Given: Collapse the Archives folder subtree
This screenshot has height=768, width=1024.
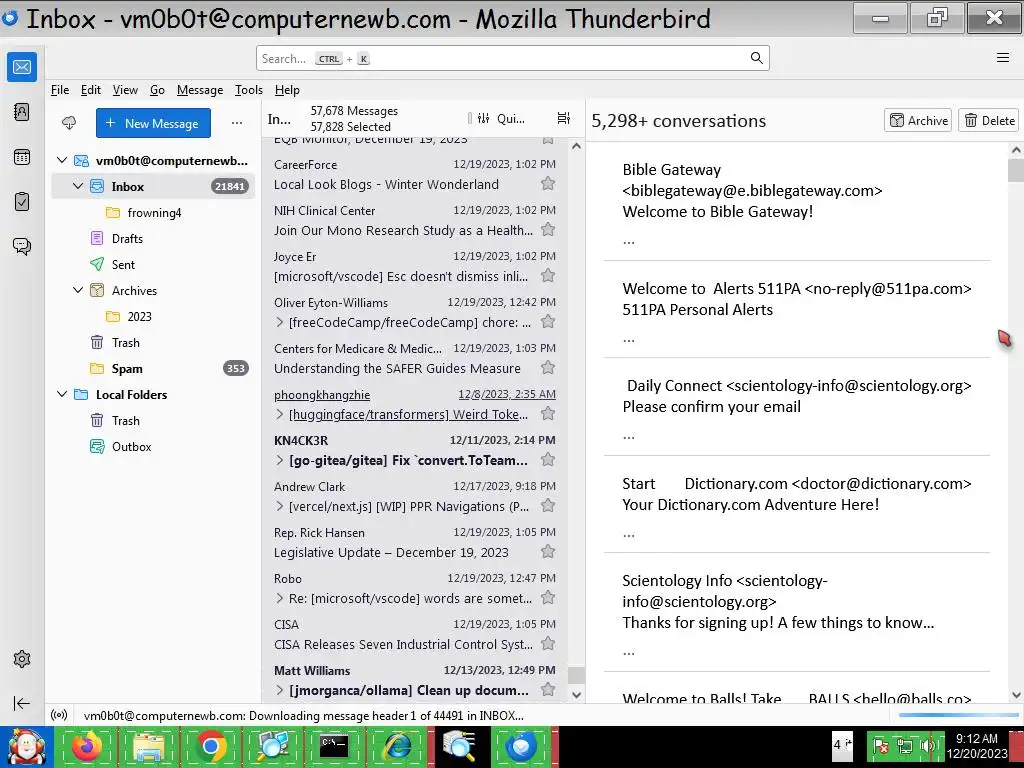Looking at the screenshot, I should (x=78, y=290).
